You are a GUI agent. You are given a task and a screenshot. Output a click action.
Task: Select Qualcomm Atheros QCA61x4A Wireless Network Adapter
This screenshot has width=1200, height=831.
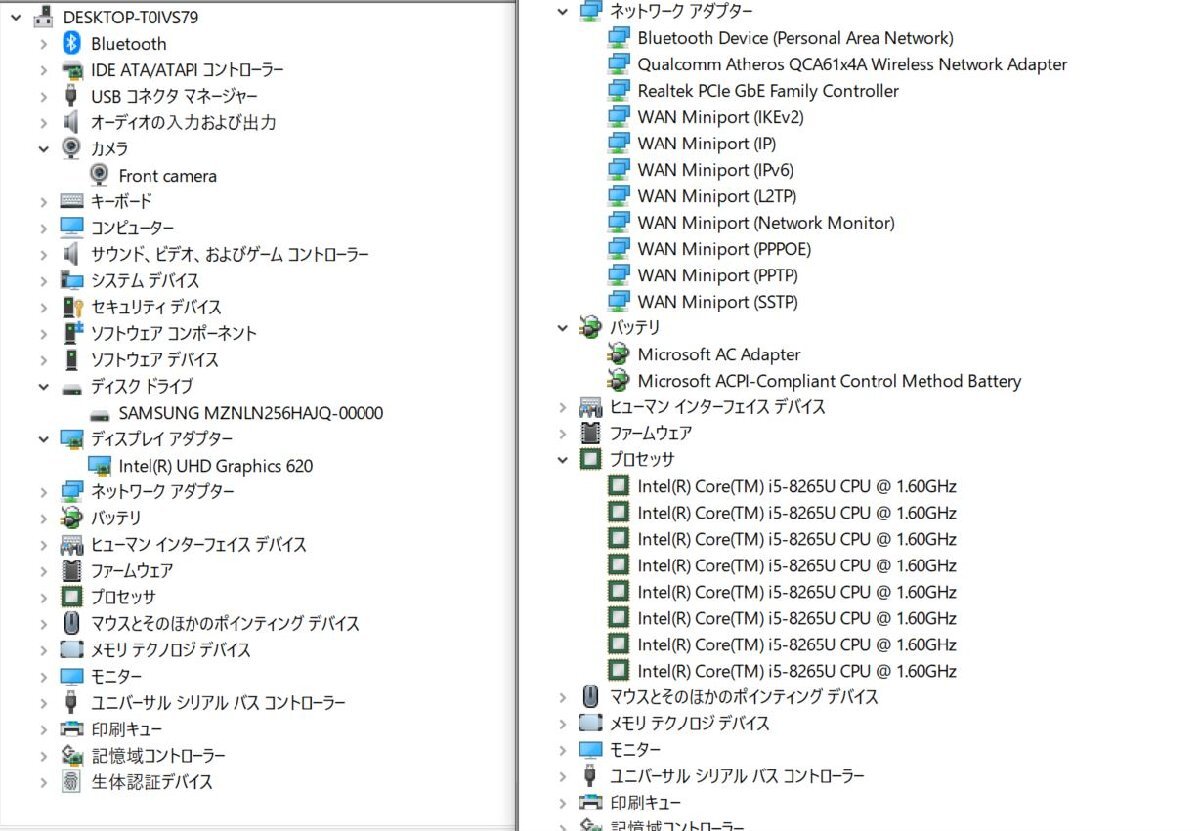tap(852, 64)
